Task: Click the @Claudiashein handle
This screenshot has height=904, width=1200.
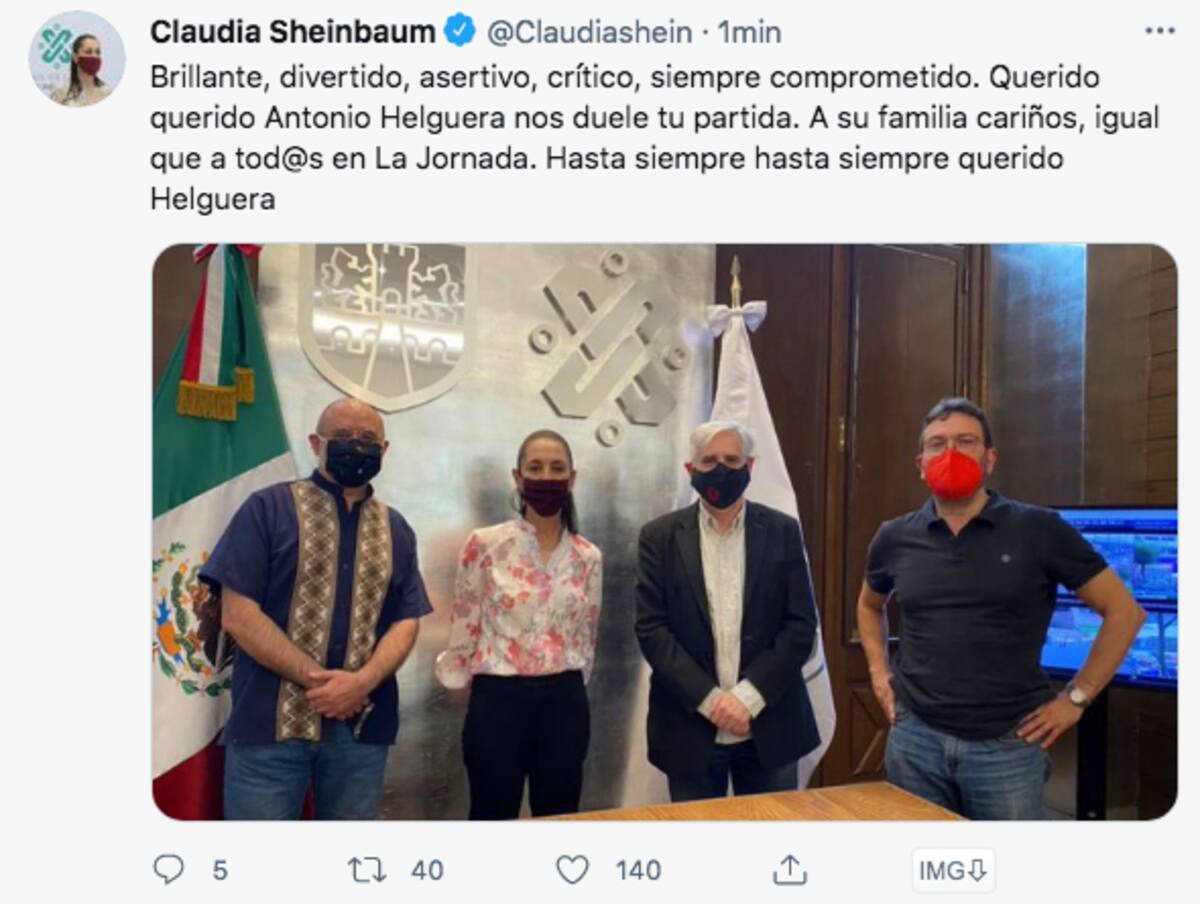Action: (x=589, y=32)
